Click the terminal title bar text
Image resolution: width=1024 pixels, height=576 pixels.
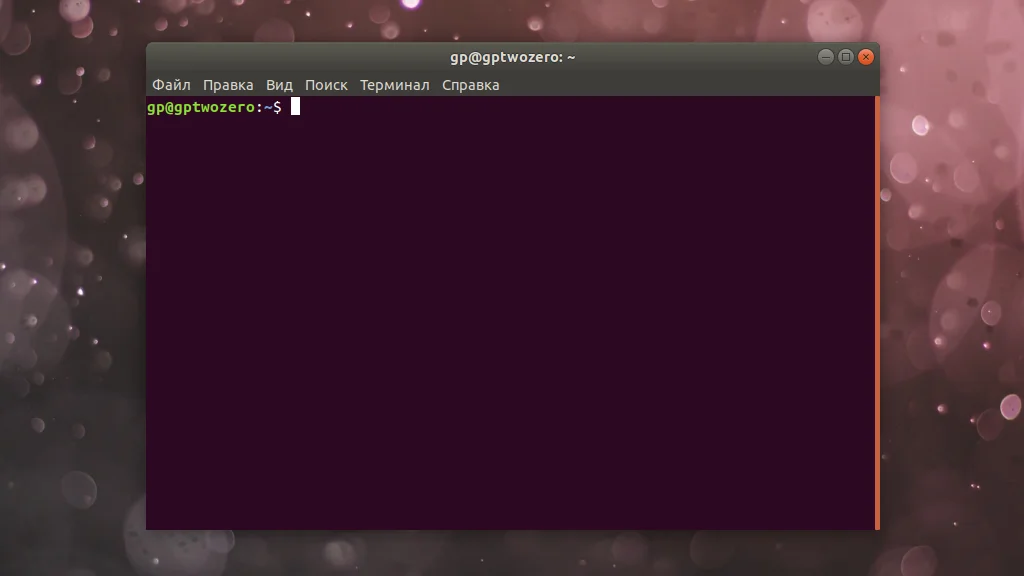pyautogui.click(x=513, y=57)
